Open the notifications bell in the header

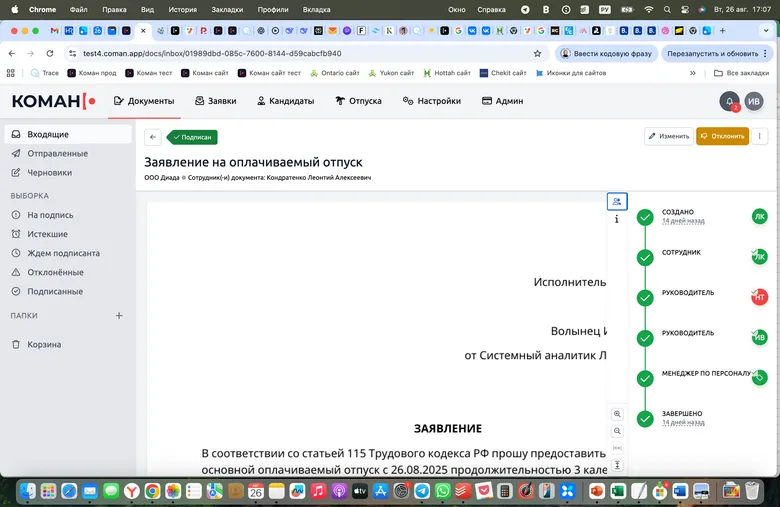(x=729, y=101)
